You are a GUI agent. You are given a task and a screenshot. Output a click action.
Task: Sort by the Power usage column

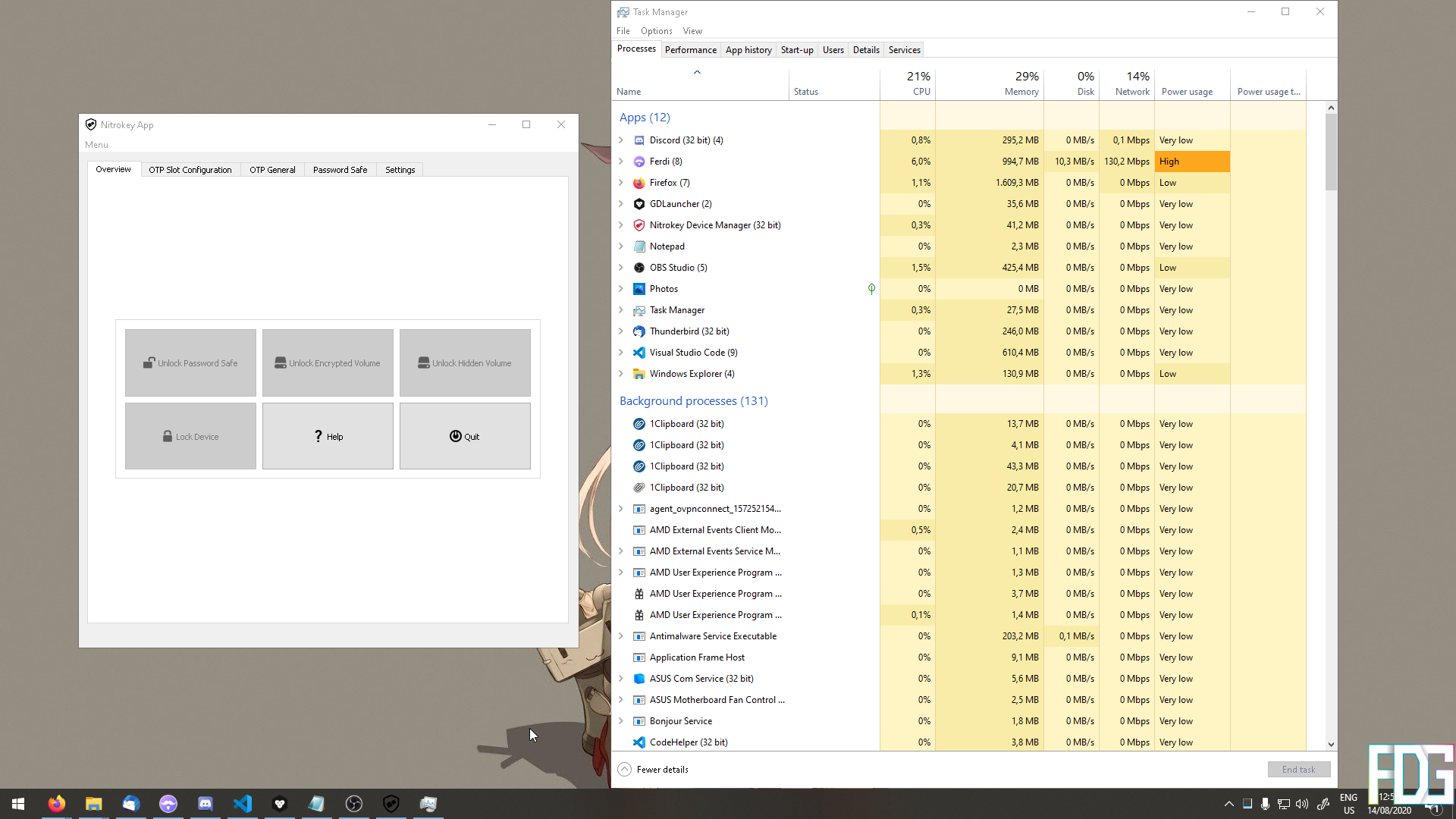(x=1192, y=83)
